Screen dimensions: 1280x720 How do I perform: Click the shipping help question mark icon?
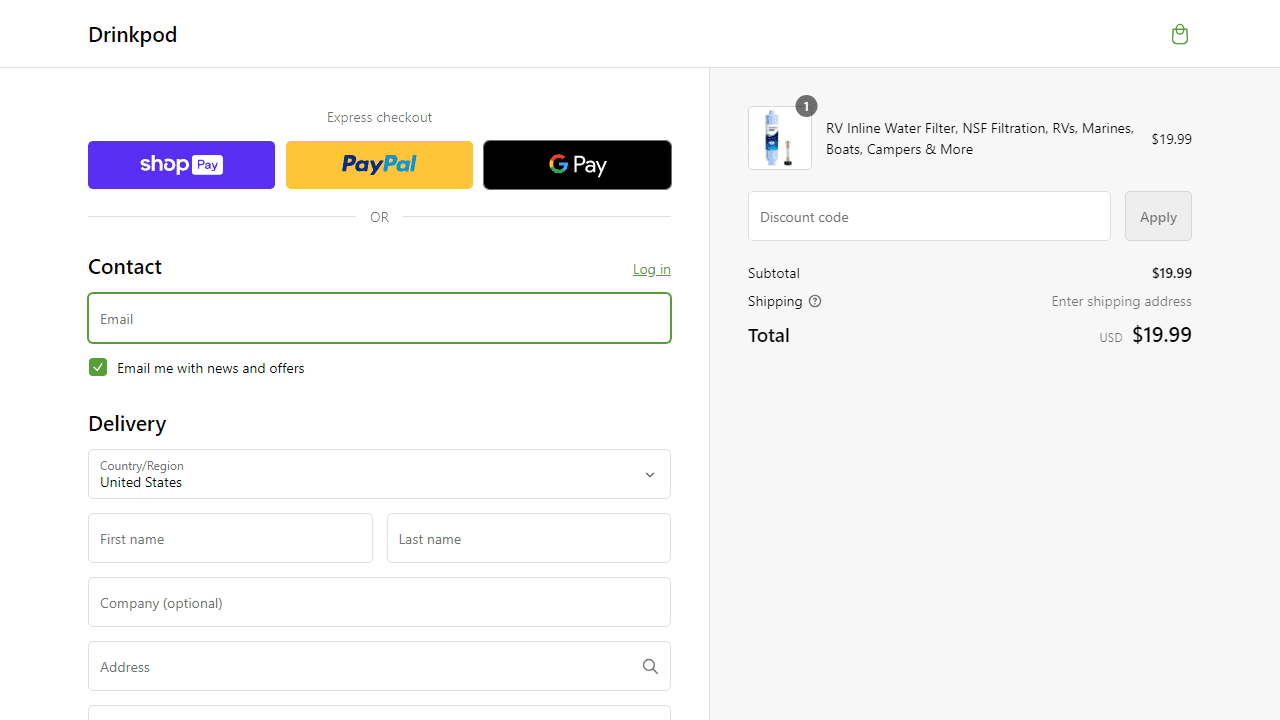[815, 301]
